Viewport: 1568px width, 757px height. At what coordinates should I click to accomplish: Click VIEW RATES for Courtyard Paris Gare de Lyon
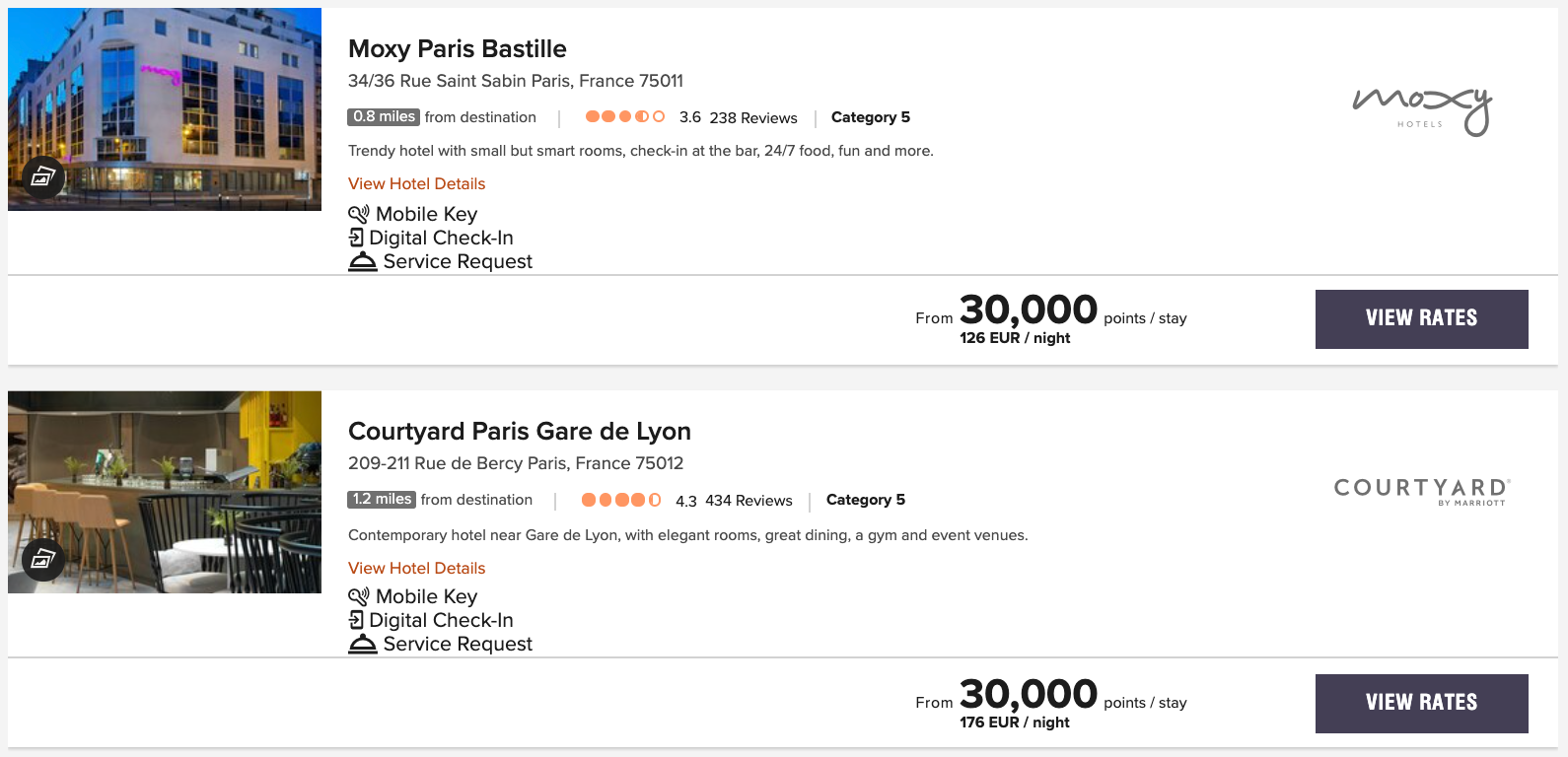1421,703
